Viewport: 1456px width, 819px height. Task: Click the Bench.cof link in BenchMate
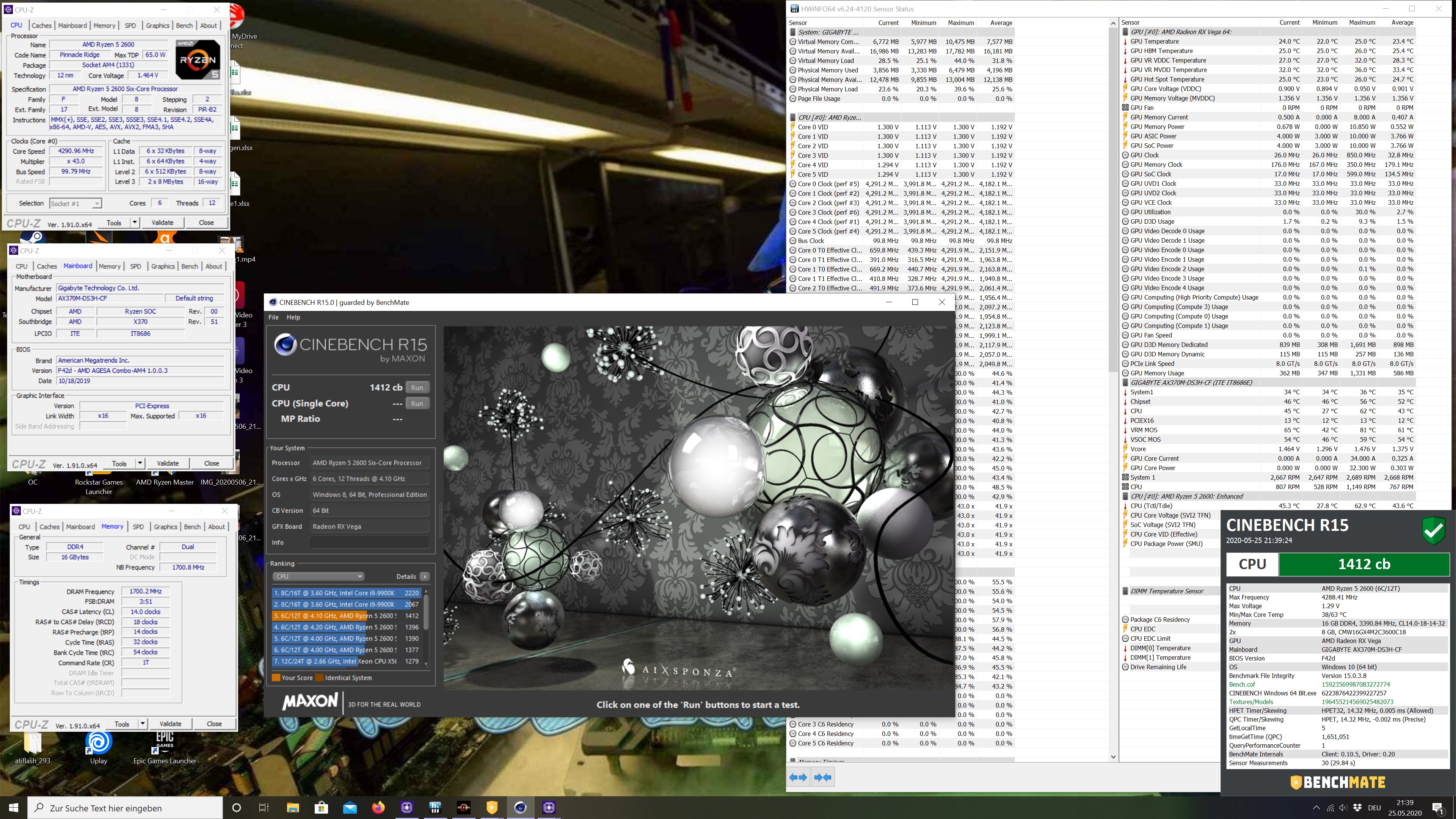(x=1242, y=684)
